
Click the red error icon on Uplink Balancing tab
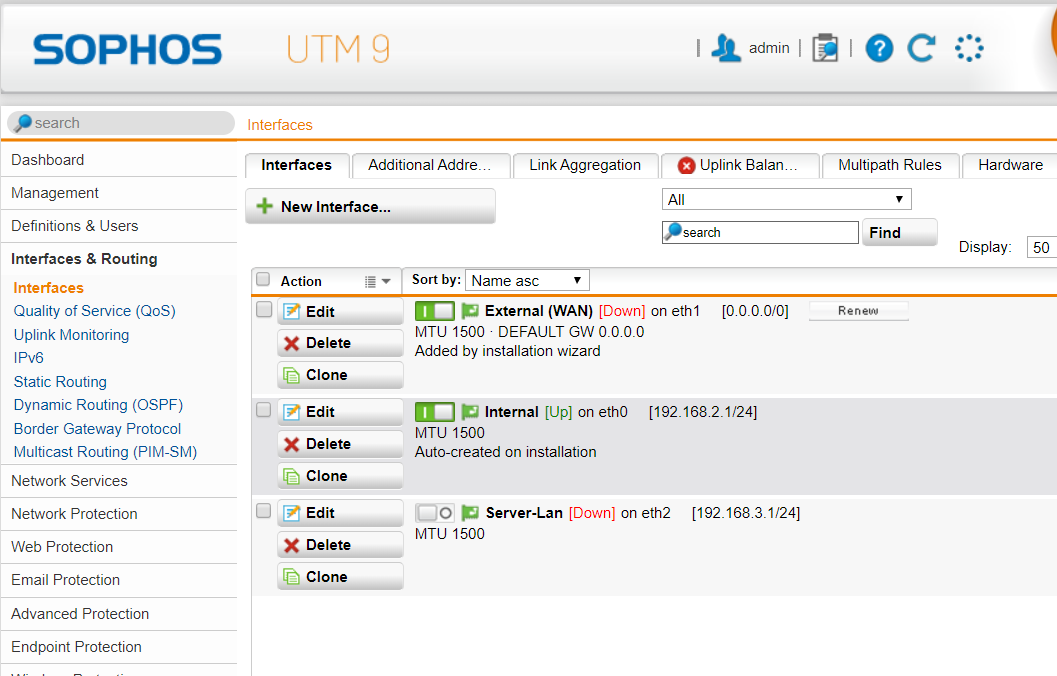pyautogui.click(x=686, y=165)
